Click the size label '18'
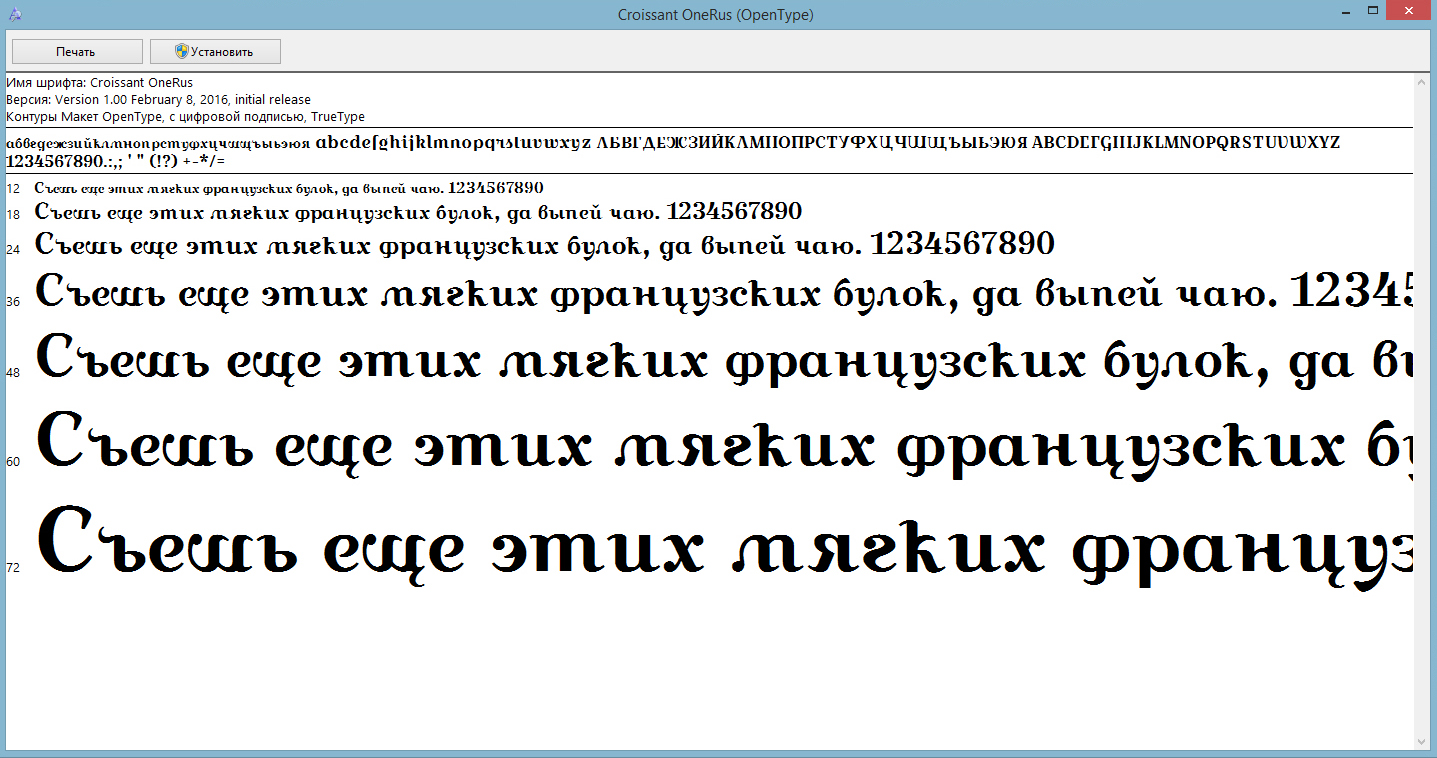1437x758 pixels. coord(13,215)
